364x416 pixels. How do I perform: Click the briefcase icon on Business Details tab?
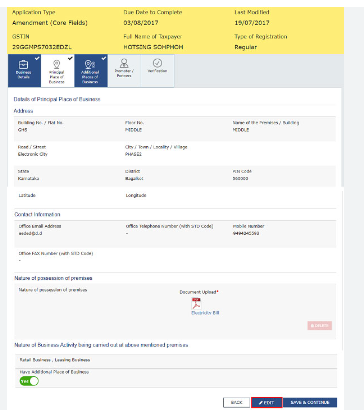point(24,64)
